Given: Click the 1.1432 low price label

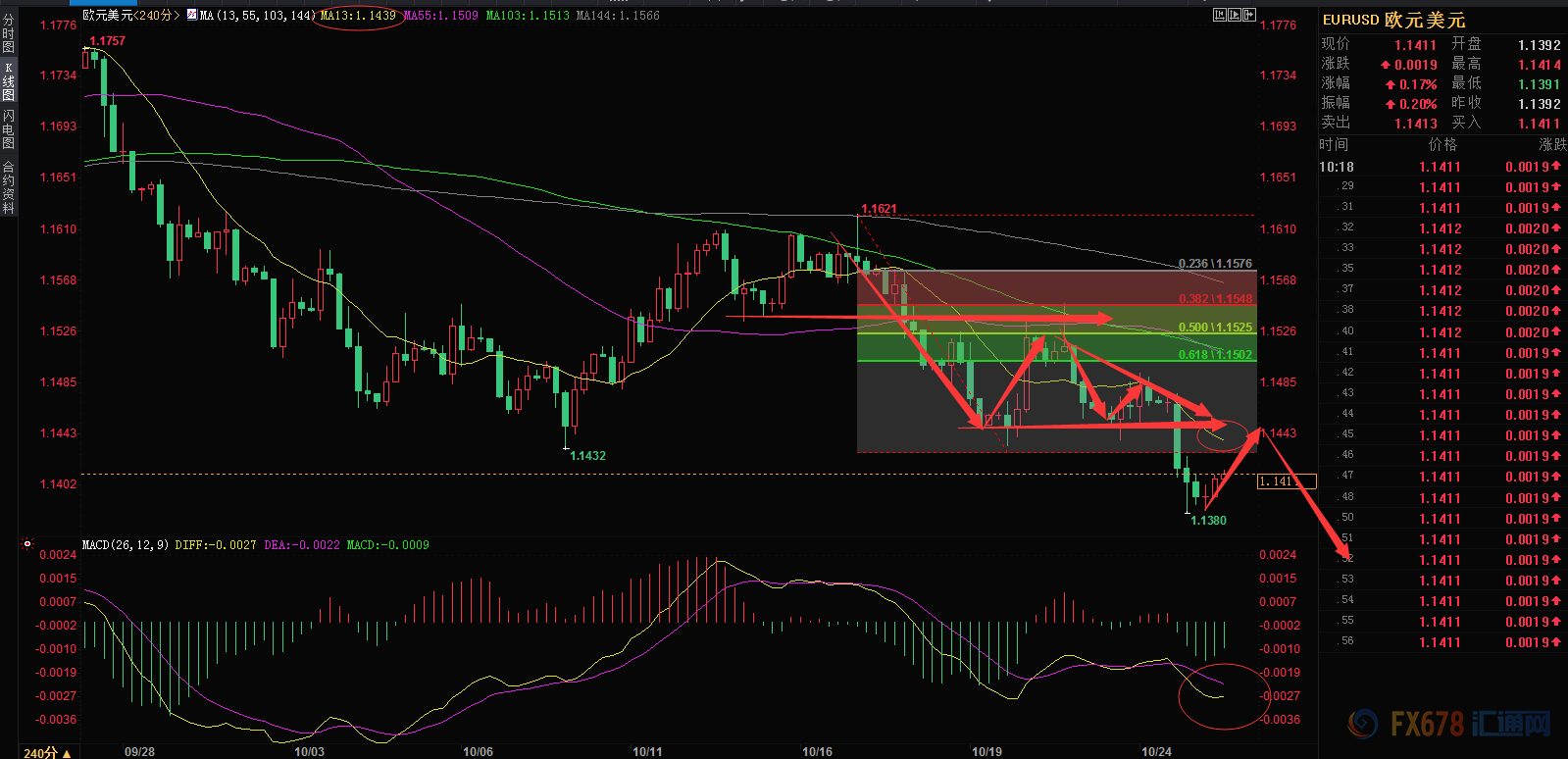Looking at the screenshot, I should click(587, 456).
